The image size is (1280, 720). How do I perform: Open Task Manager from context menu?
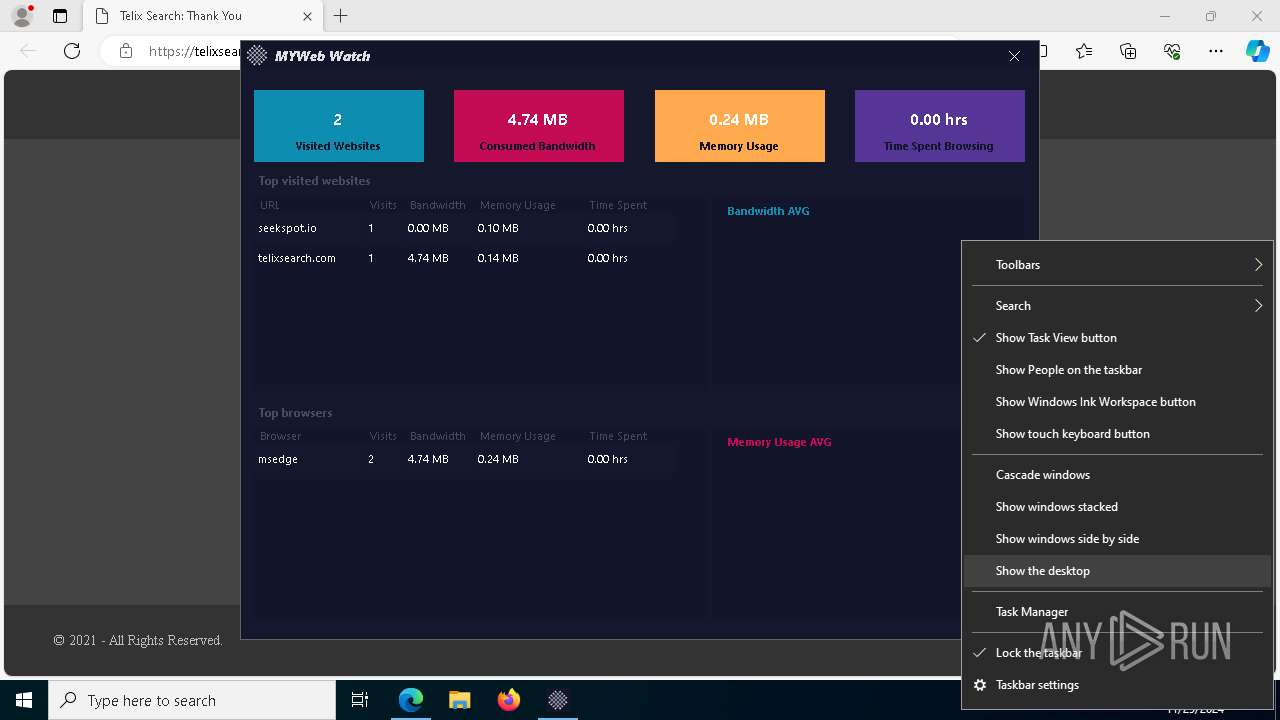pyautogui.click(x=1117, y=612)
